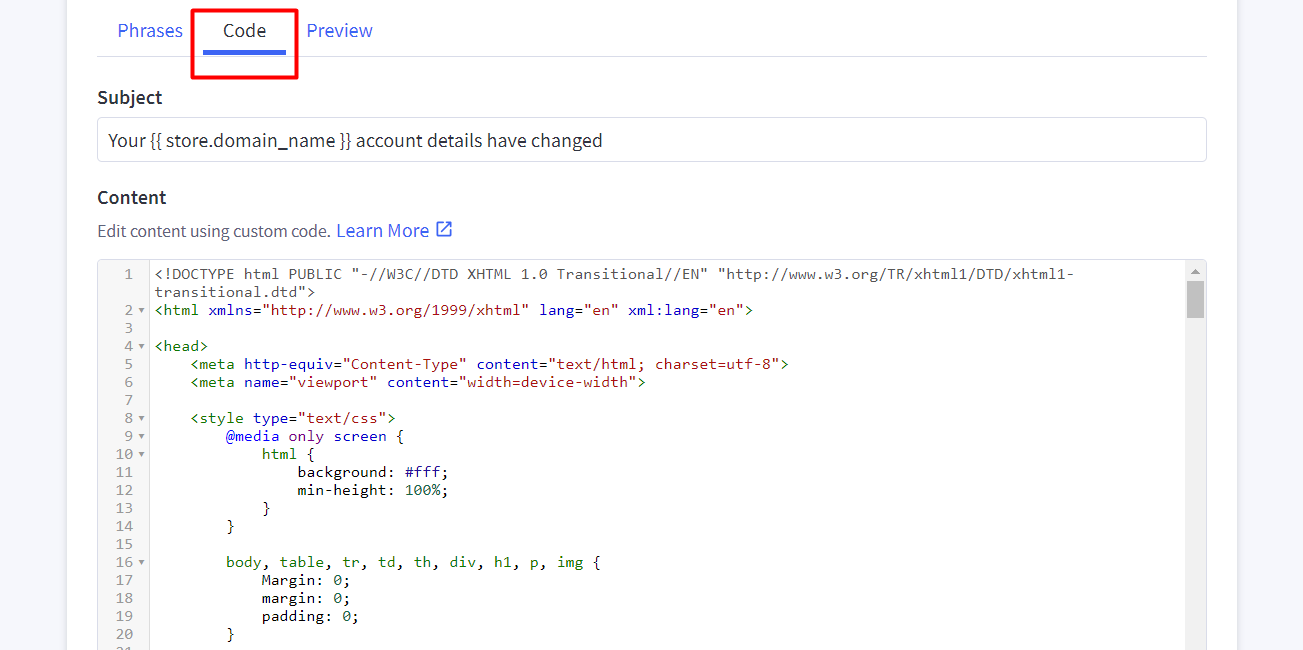The image size is (1303, 650).
Task: Collapse the head tag fold at line 4
Action: (142, 347)
